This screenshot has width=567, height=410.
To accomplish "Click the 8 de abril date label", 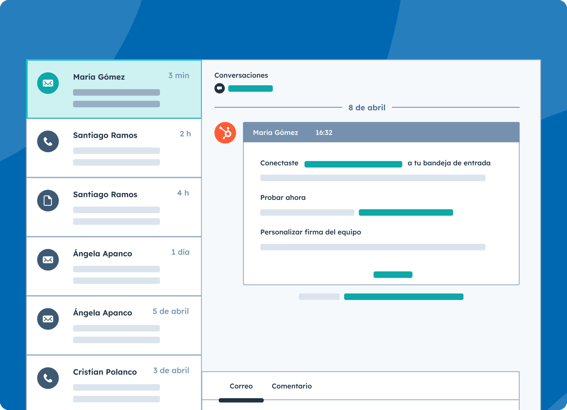I will coord(367,108).
